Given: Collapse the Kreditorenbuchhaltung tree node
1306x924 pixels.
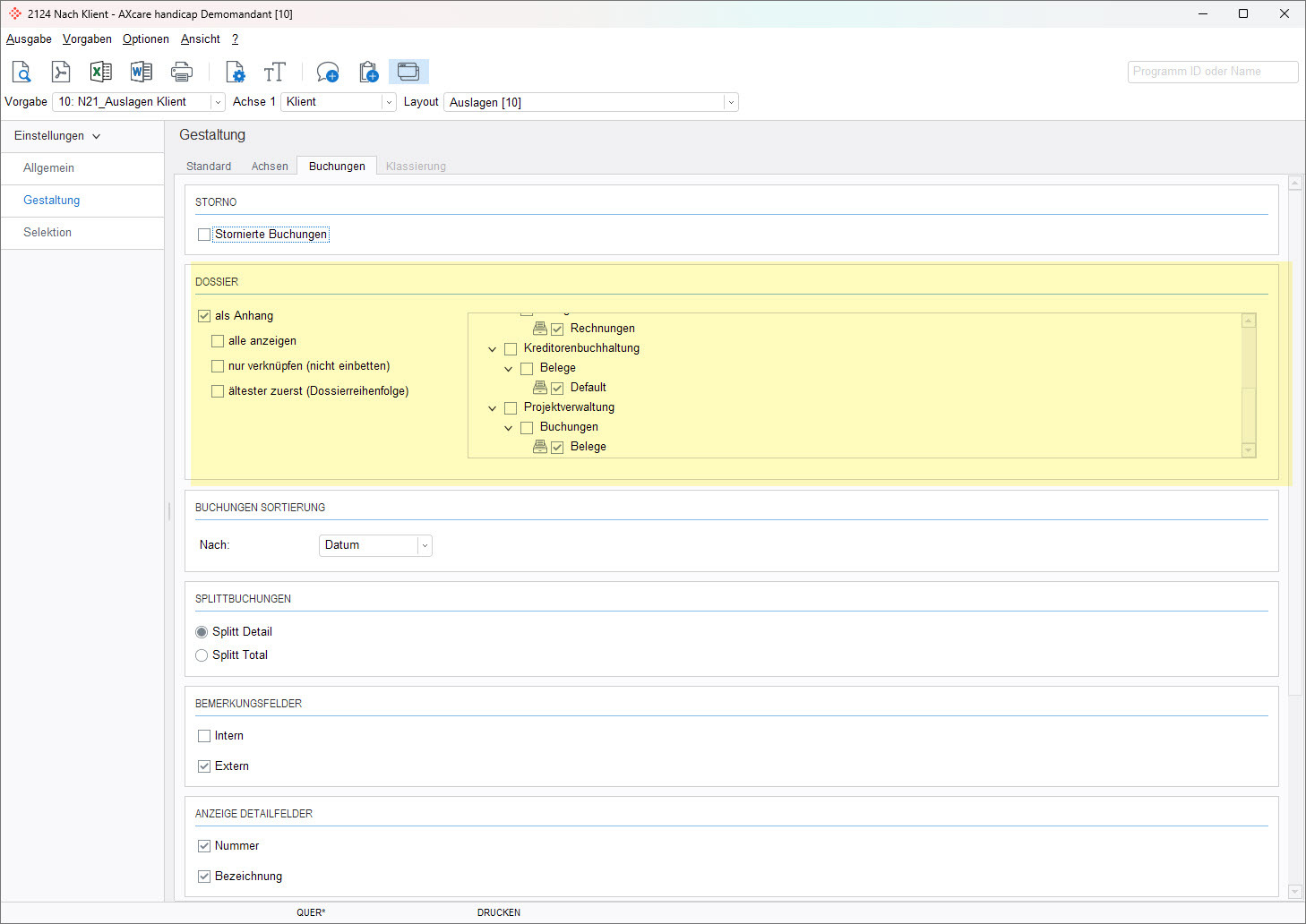Looking at the screenshot, I should coord(492,349).
